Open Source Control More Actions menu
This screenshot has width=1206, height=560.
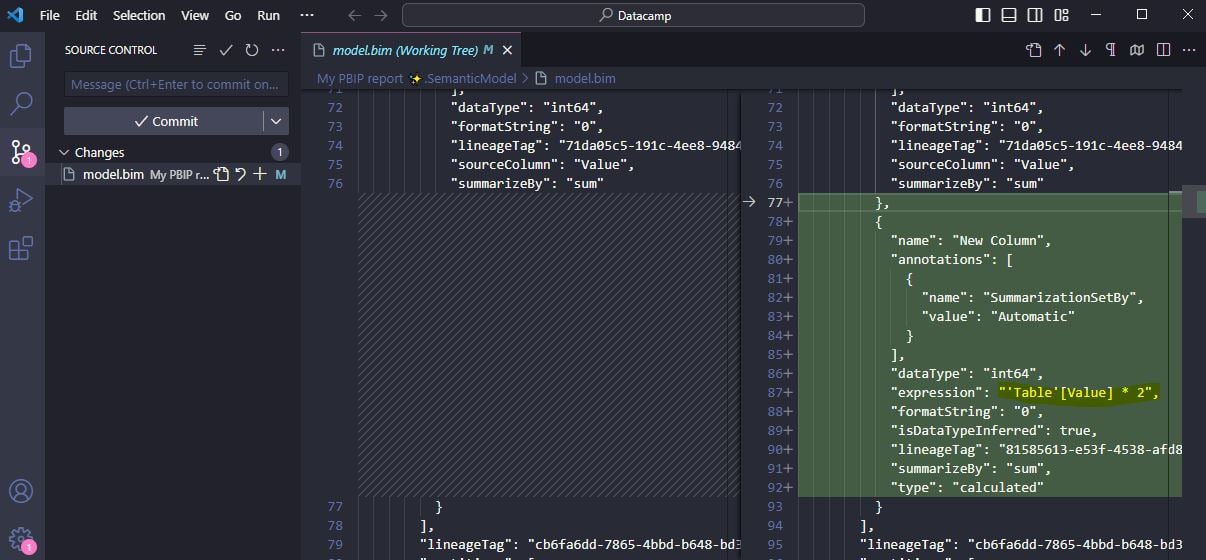click(278, 50)
